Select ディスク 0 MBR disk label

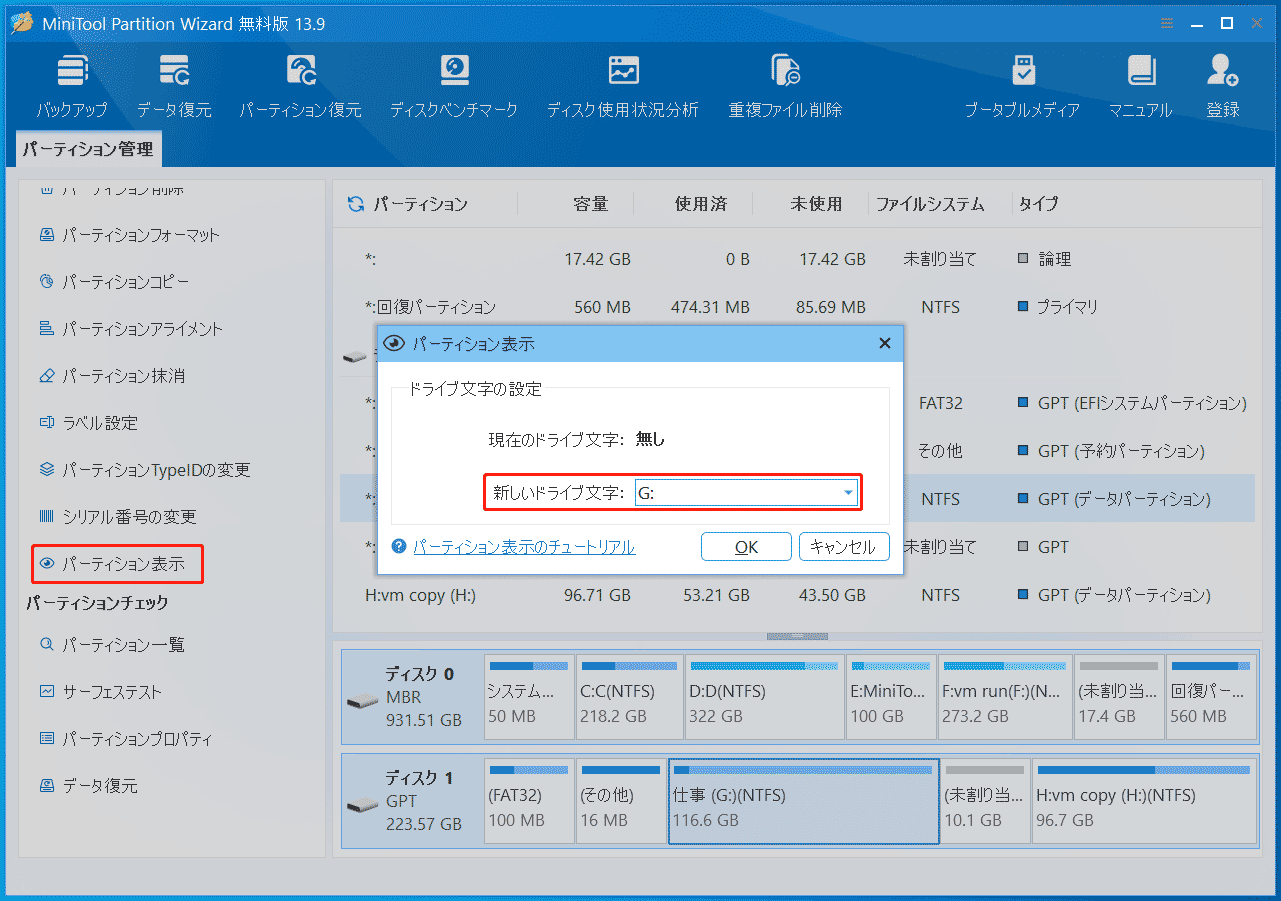(x=411, y=697)
